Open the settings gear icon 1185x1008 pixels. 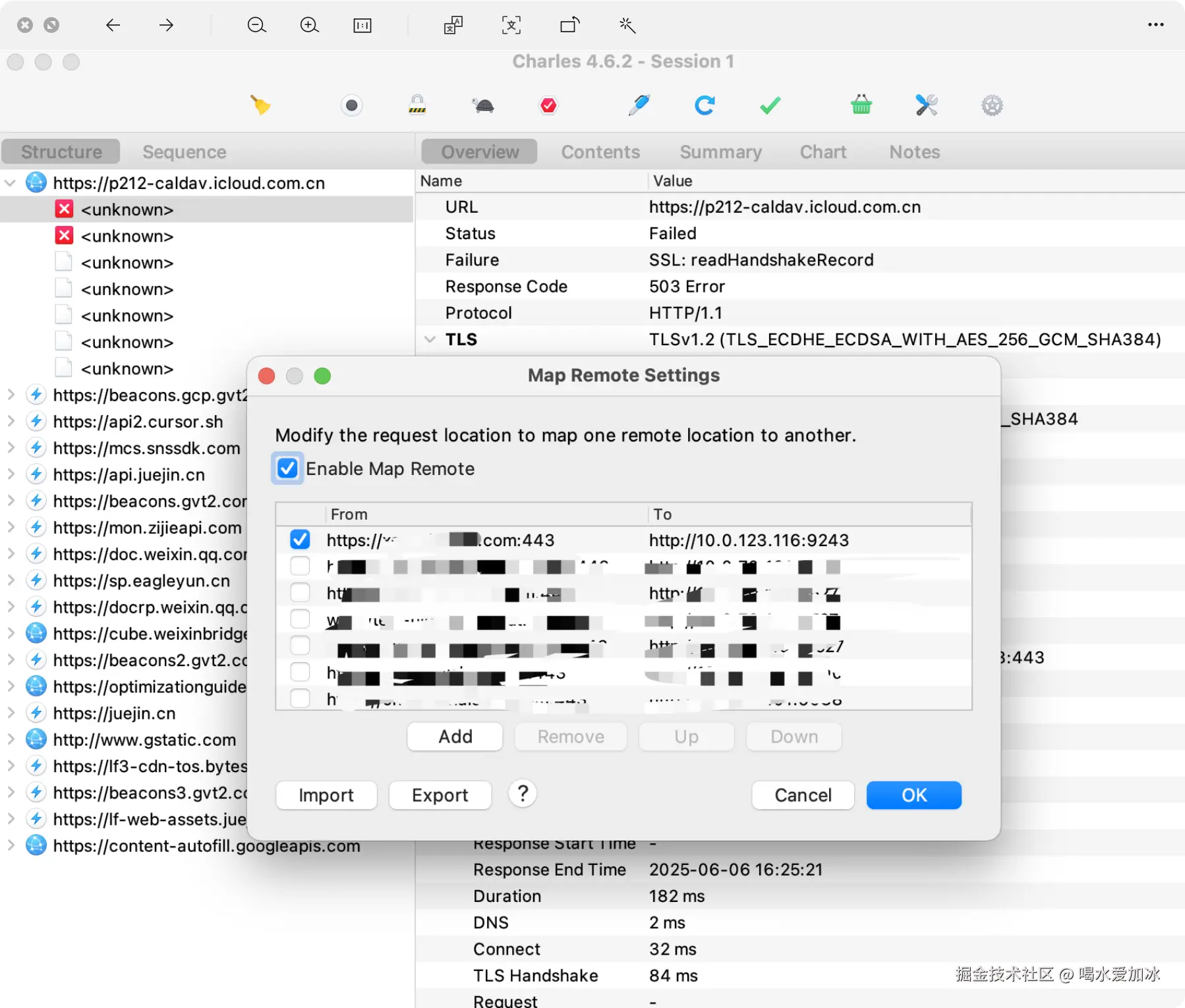tap(992, 105)
